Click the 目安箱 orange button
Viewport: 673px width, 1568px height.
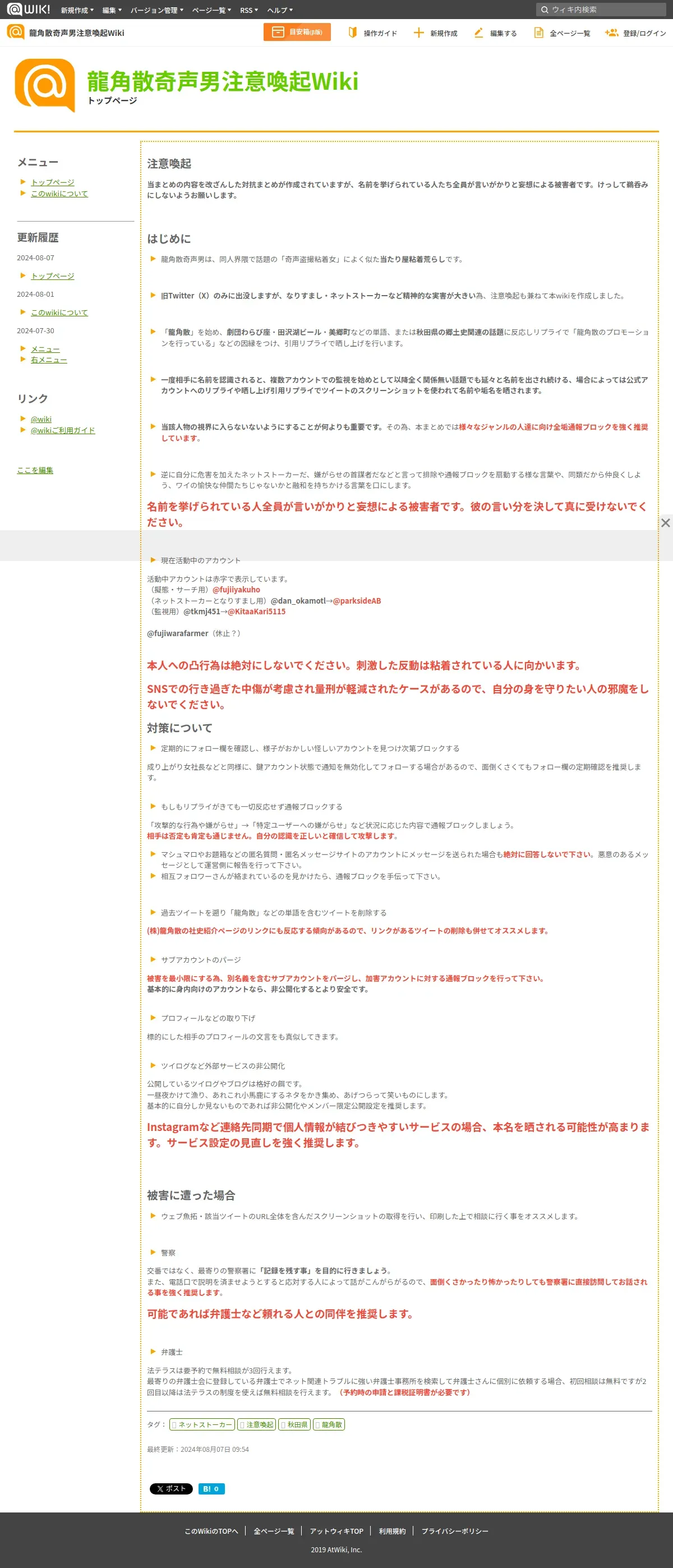tap(297, 33)
